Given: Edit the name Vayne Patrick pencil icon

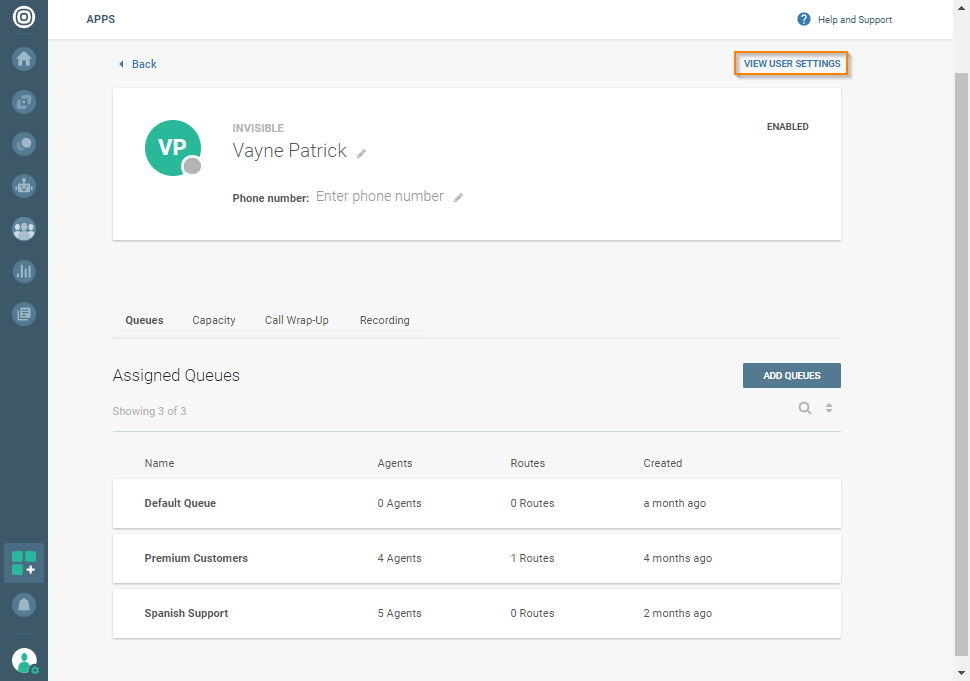Looking at the screenshot, I should point(362,153).
